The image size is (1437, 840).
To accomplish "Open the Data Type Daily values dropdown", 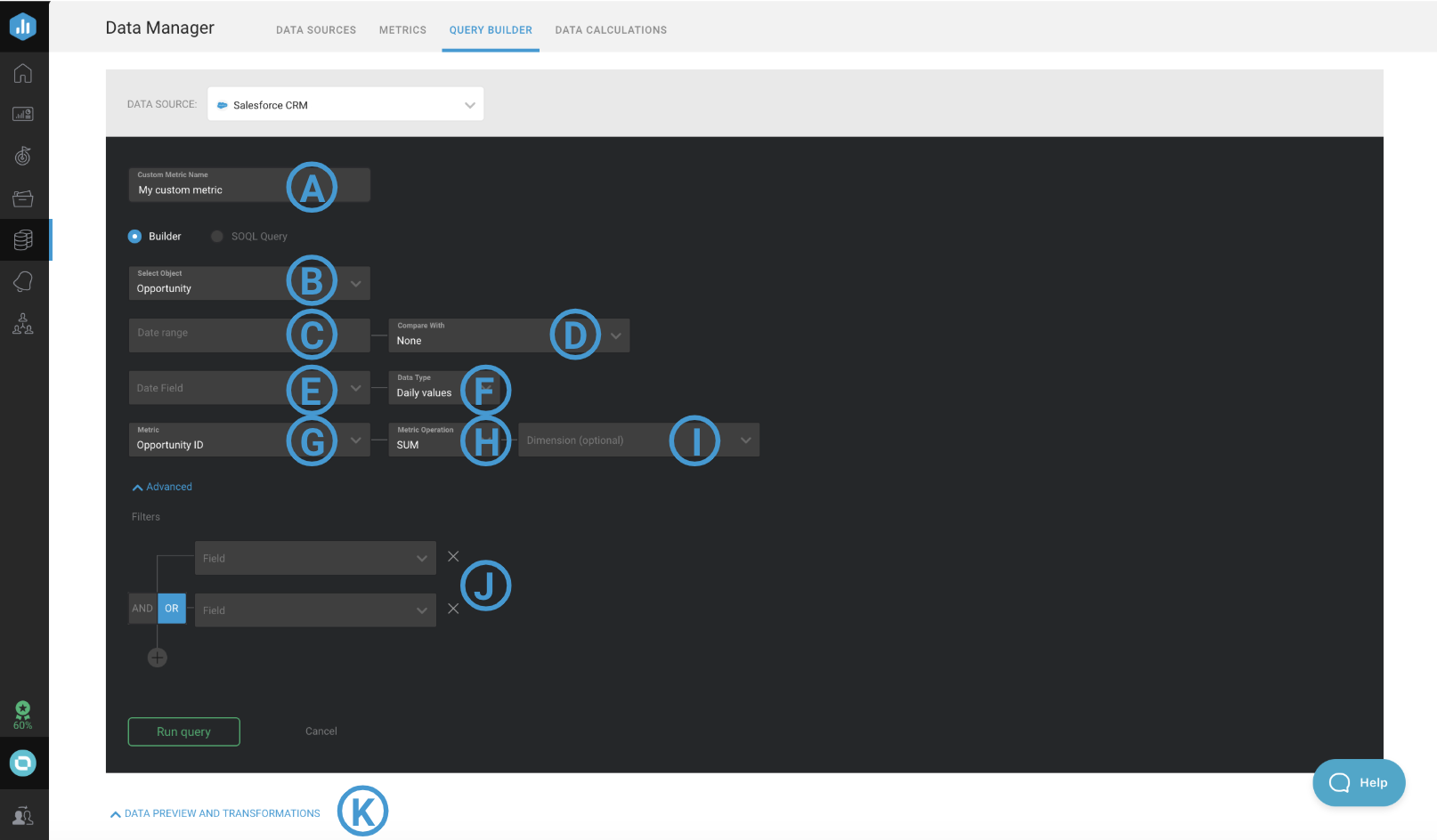I will tap(445, 387).
